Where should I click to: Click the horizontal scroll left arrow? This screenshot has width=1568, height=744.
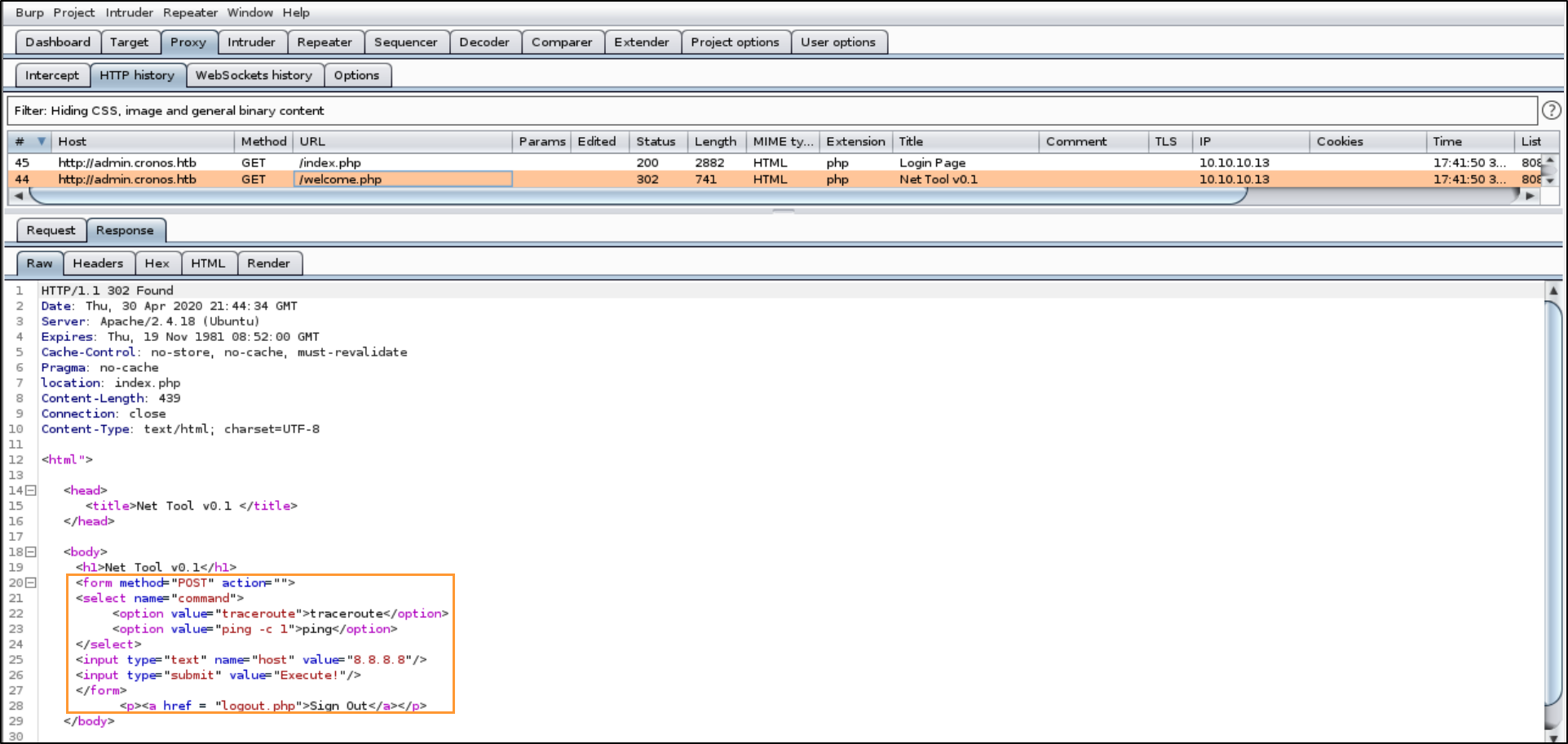pyautogui.click(x=19, y=196)
